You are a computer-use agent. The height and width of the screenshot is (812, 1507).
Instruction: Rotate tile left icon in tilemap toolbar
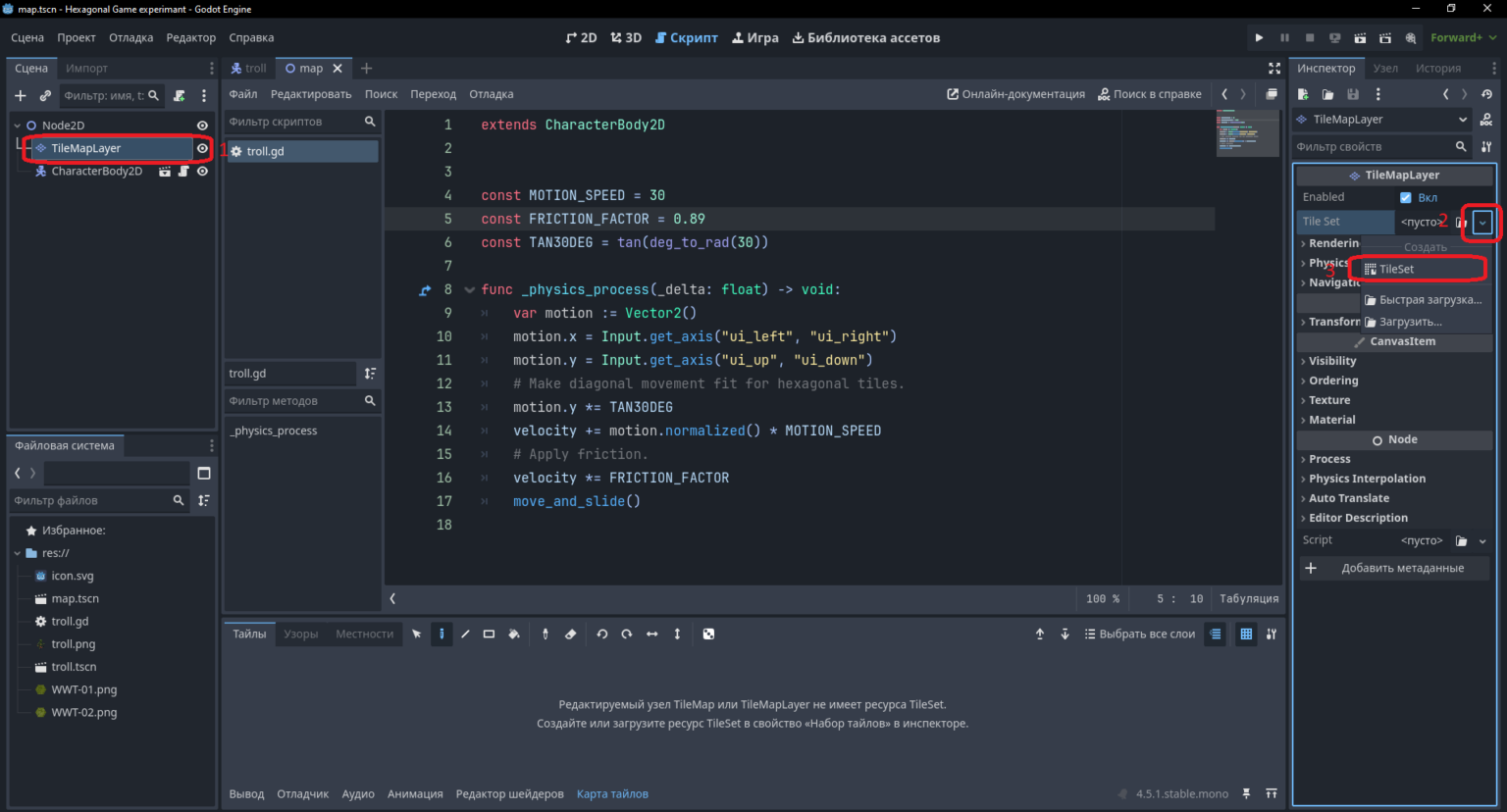click(x=602, y=634)
